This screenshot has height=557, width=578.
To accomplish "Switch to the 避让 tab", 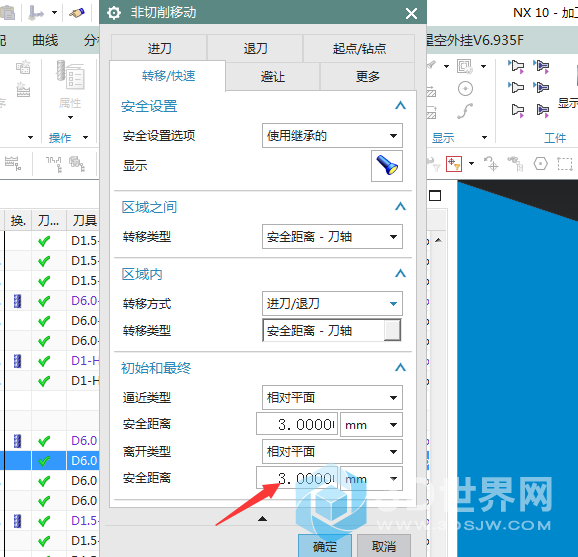I will [273, 76].
